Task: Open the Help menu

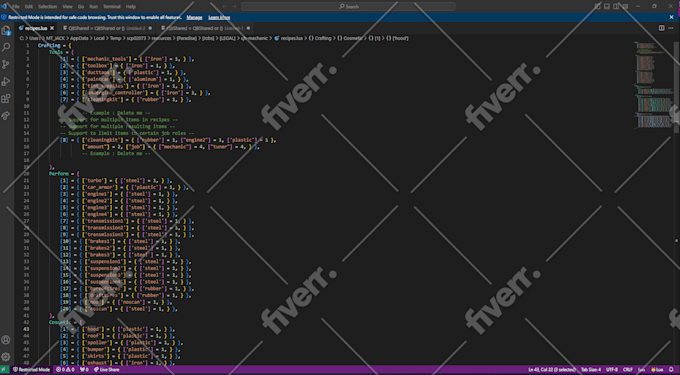Action: coord(131,7)
